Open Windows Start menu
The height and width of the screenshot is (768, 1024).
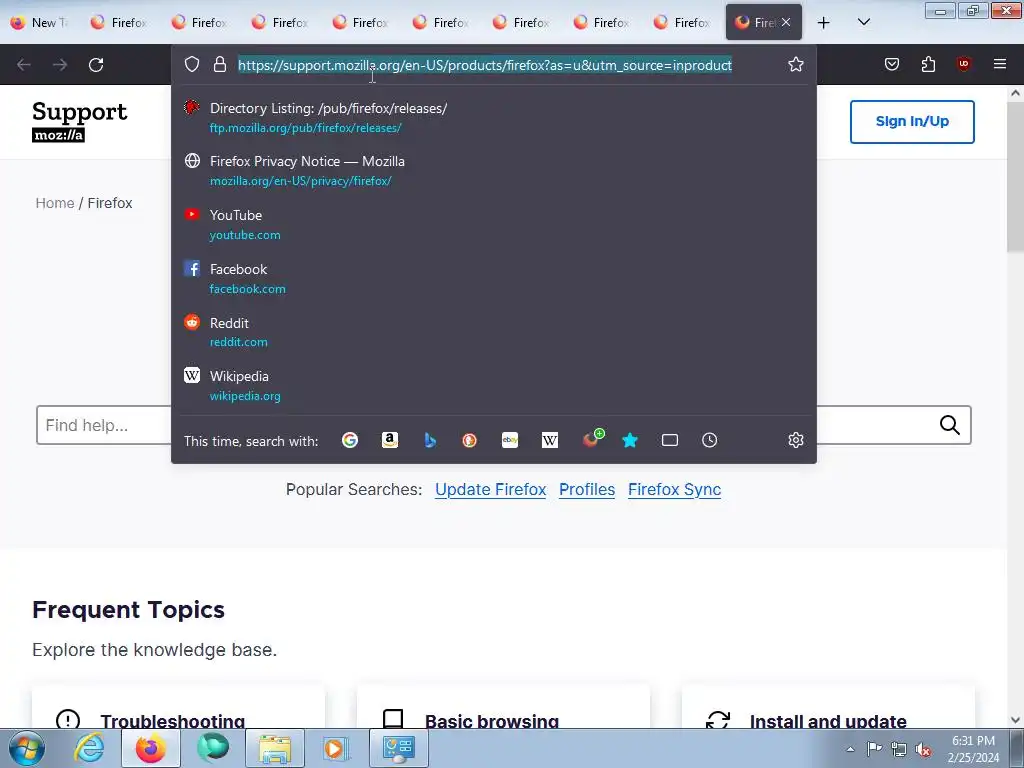coord(27,748)
